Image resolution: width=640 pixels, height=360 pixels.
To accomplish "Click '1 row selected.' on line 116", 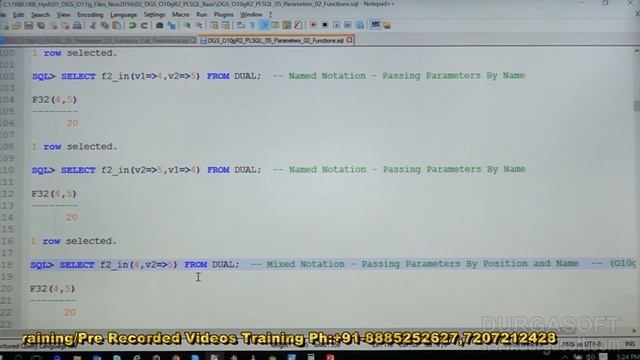I will pyautogui.click(x=74, y=241).
